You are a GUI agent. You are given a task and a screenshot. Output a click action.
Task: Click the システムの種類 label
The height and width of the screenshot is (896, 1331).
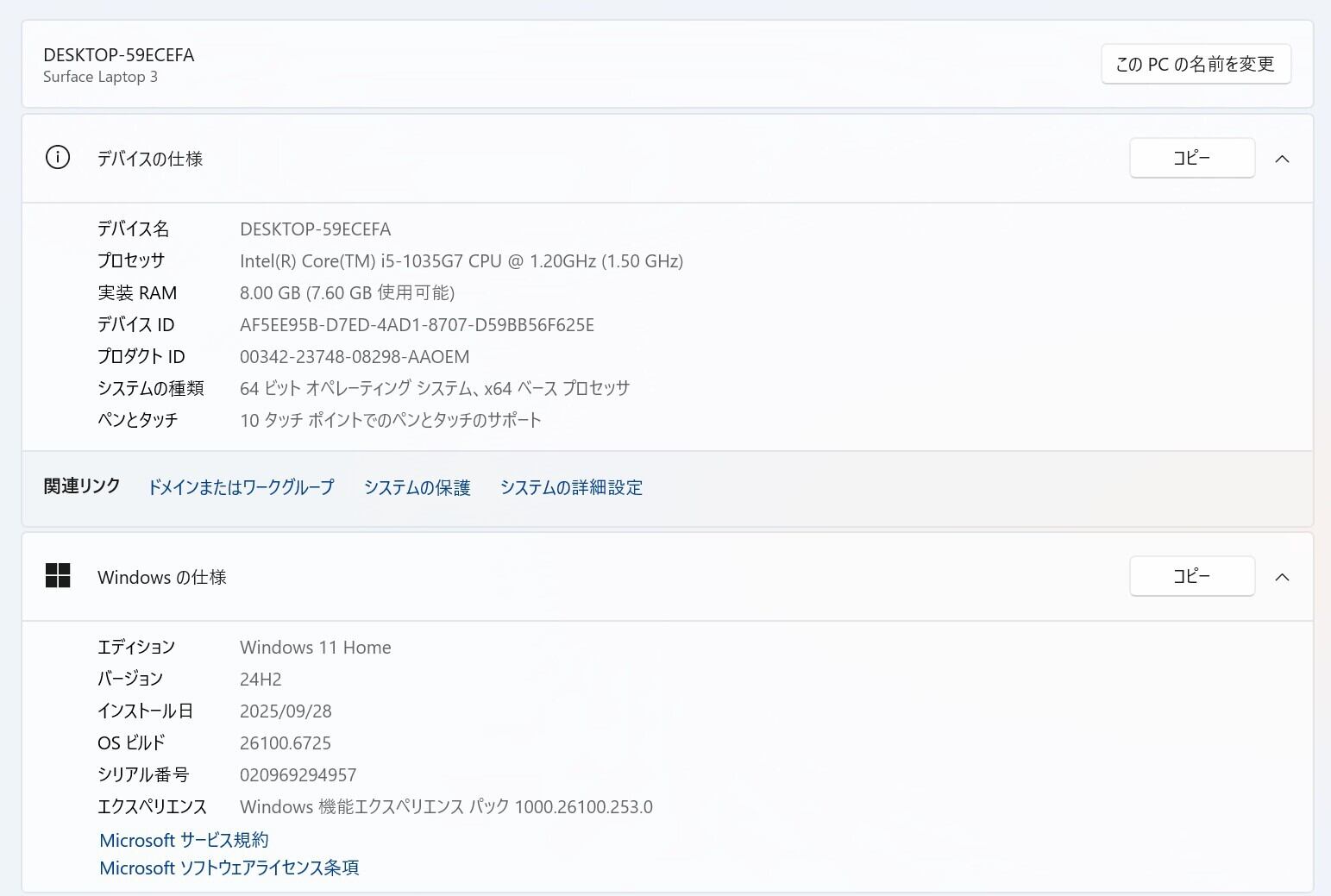click(x=151, y=389)
